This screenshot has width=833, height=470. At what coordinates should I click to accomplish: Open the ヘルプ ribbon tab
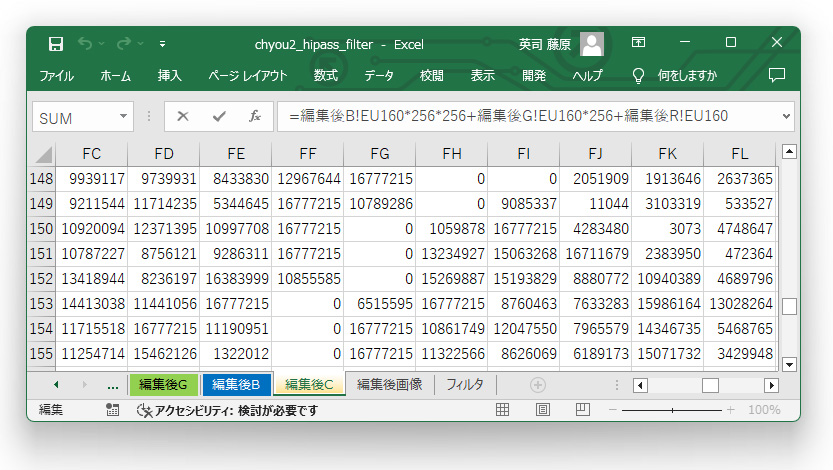point(587,75)
